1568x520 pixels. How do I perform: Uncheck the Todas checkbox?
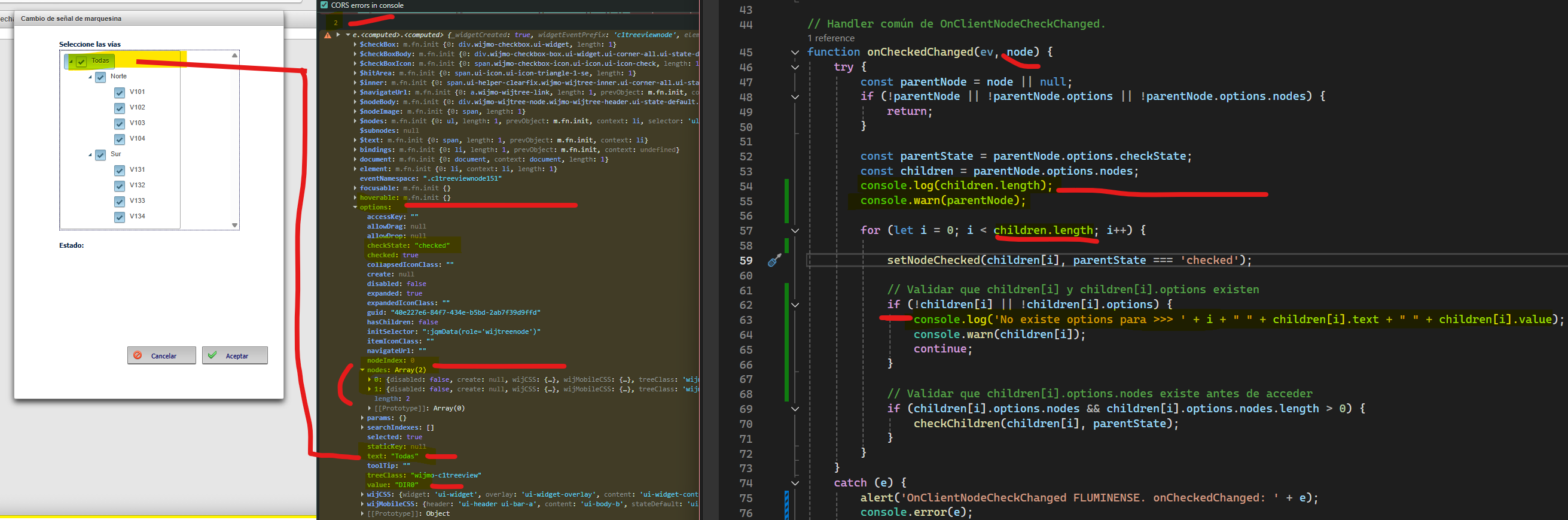pos(81,62)
